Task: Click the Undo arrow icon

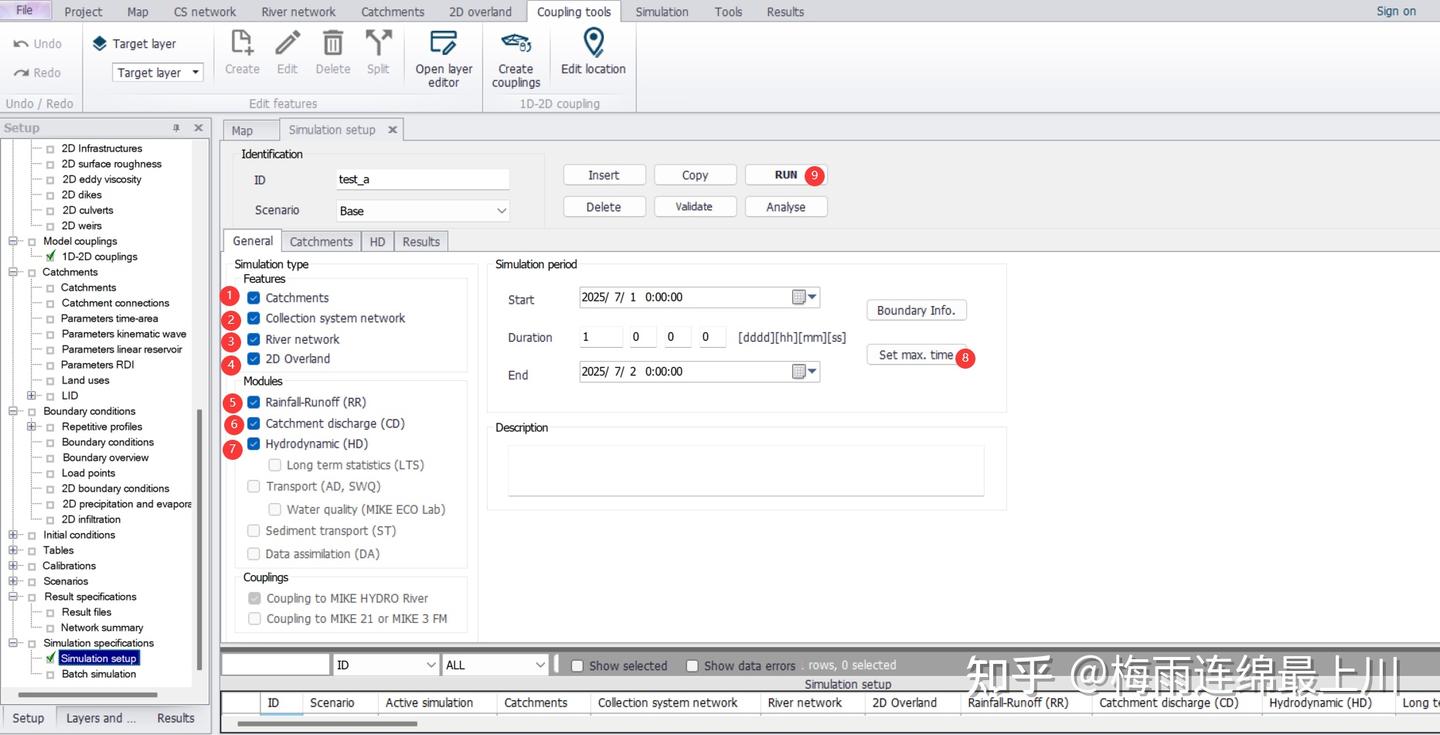Action: 21,44
